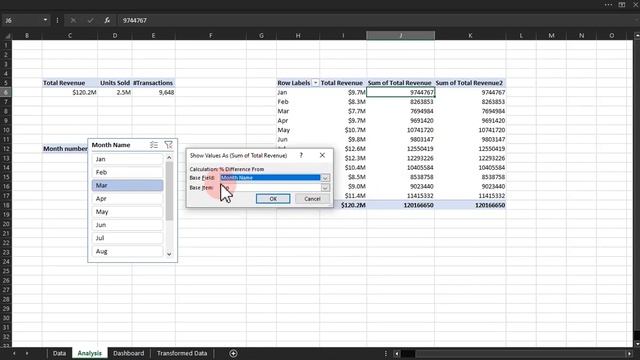
Task: Click the Insert Function fx icon
Action: [x=107, y=20]
